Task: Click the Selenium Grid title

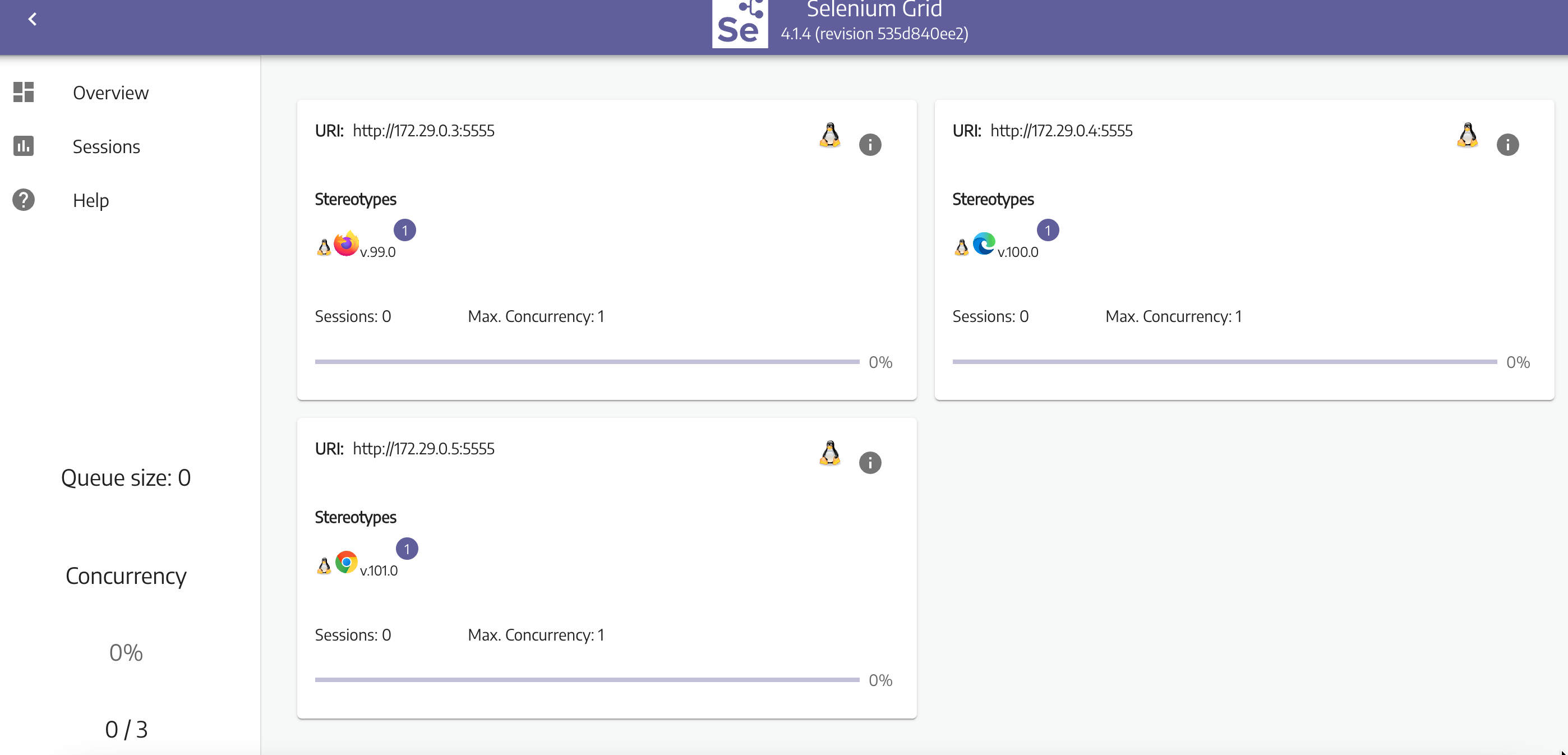Action: pos(874,8)
